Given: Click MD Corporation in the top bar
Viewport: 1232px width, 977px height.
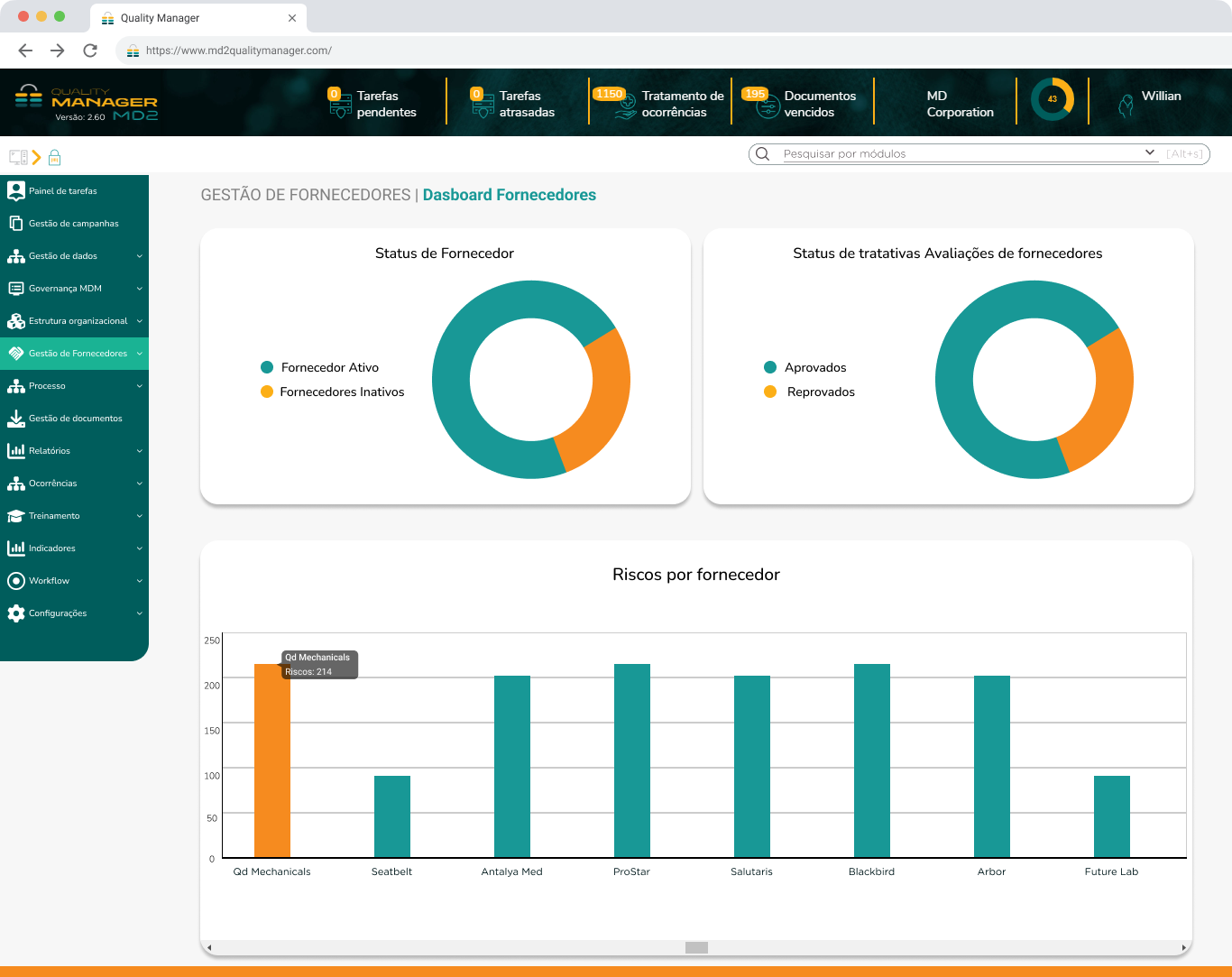Looking at the screenshot, I should [x=959, y=101].
